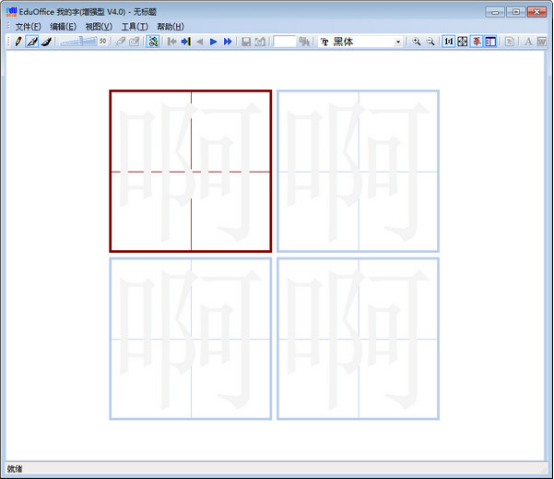Maximize the EduOffice window
Viewport: 554px width, 479px height.
pos(515,12)
